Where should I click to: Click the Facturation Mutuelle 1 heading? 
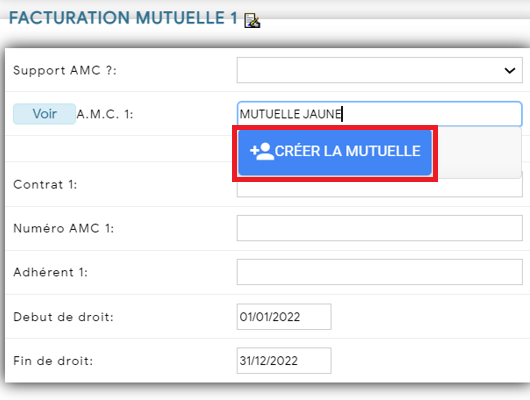click(x=123, y=18)
